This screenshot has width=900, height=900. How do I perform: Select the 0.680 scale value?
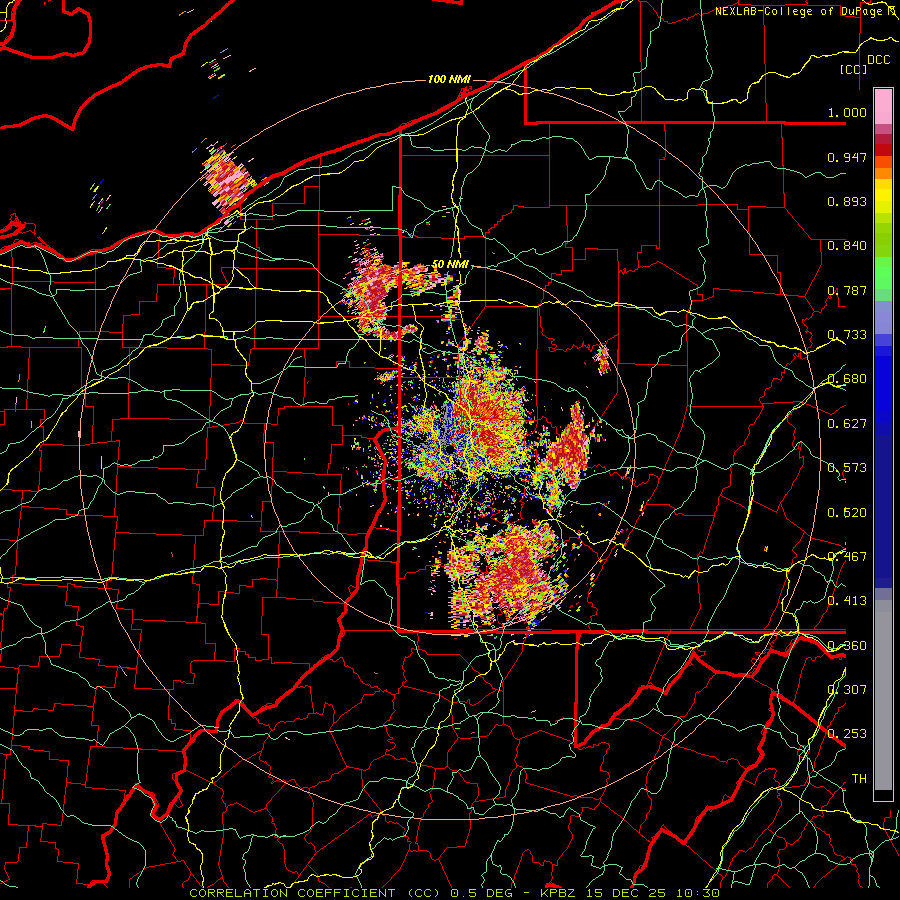pos(847,379)
